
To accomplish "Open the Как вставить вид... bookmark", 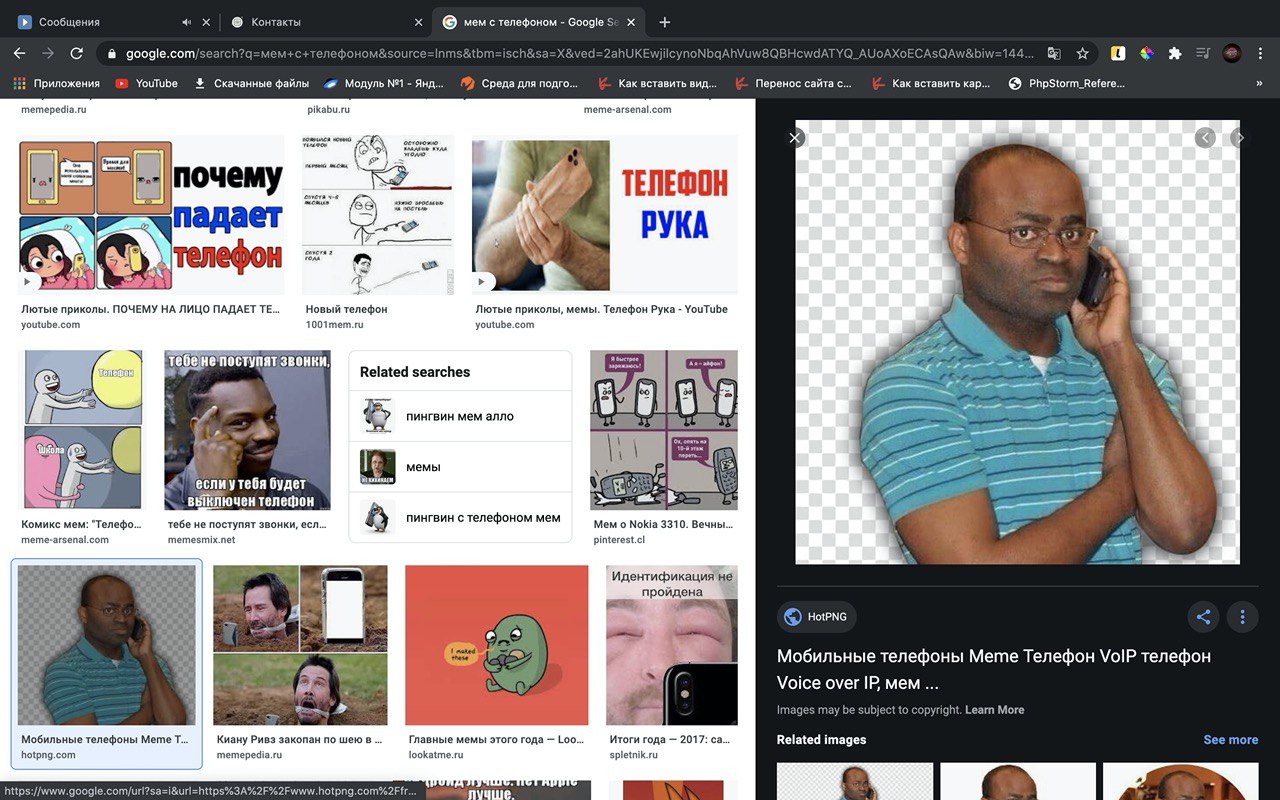I will 656,84.
